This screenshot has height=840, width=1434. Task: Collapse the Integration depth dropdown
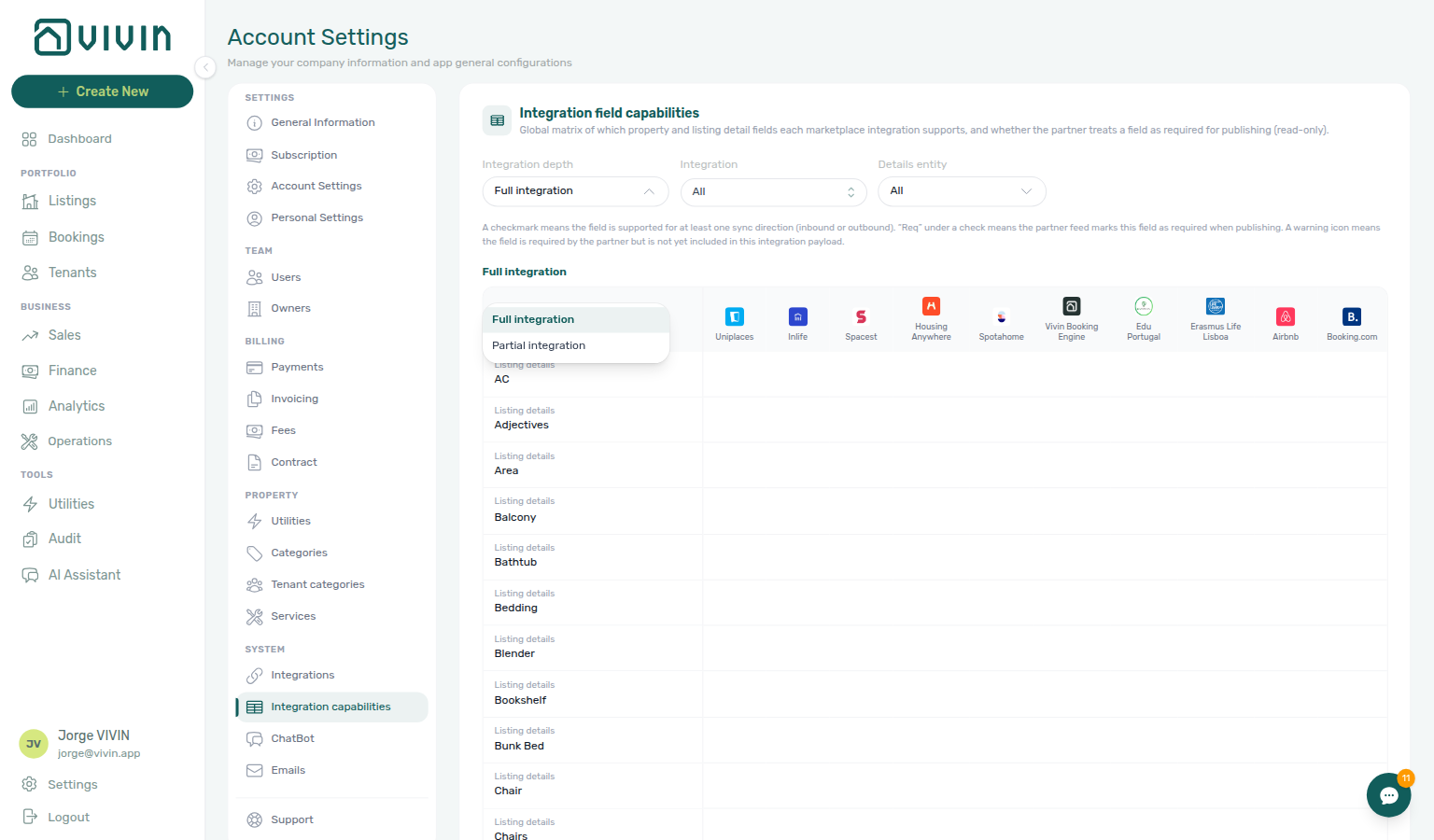[x=575, y=191]
